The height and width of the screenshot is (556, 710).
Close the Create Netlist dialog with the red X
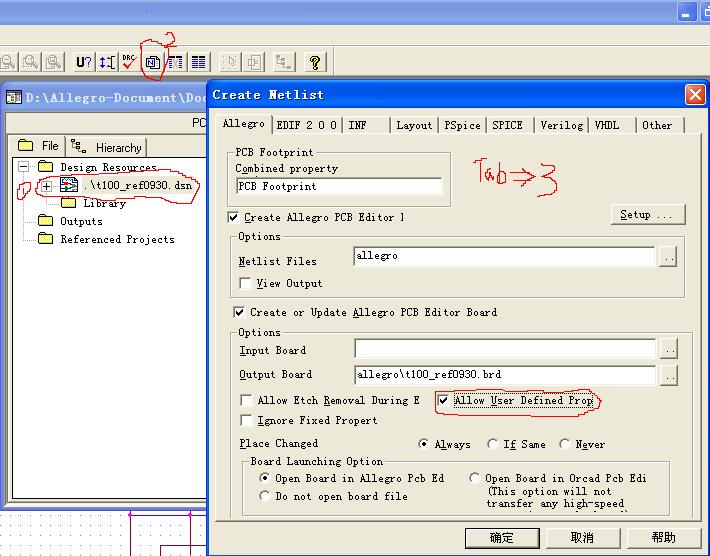[695, 95]
